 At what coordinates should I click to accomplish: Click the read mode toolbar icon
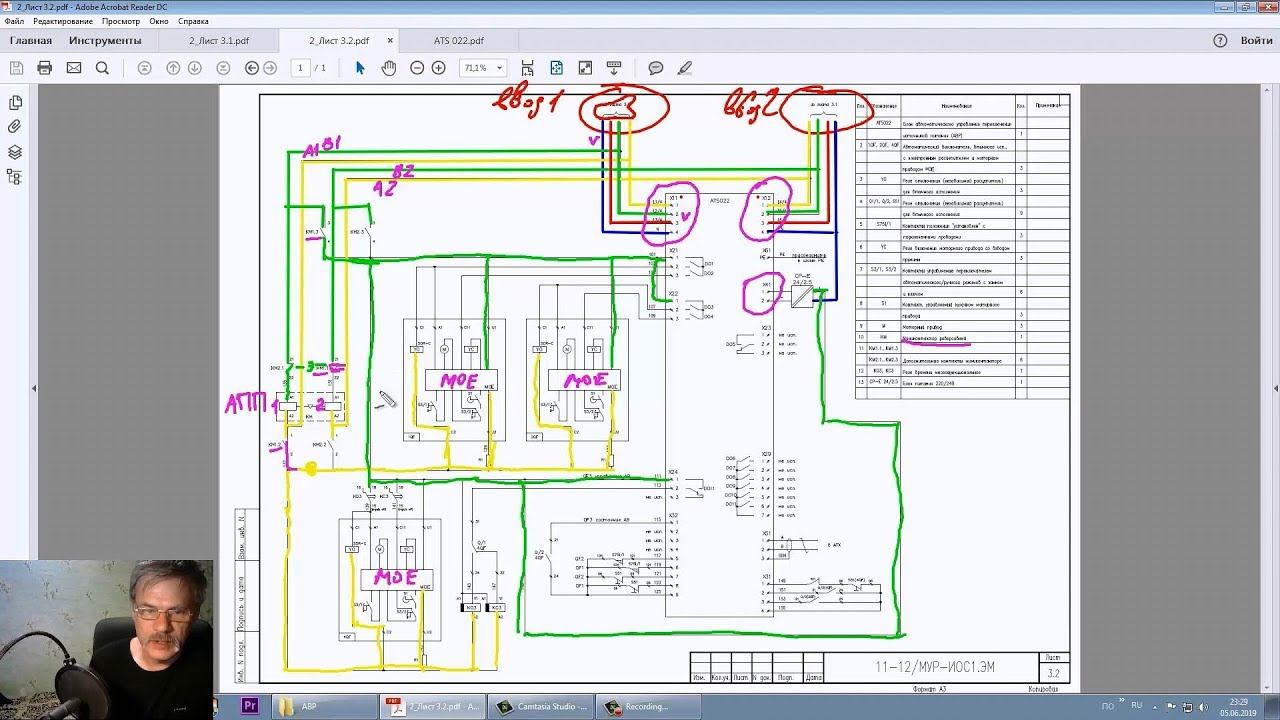[613, 68]
